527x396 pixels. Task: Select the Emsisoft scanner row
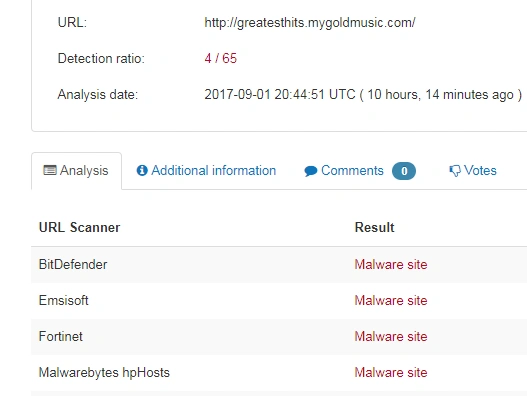[x=279, y=301]
